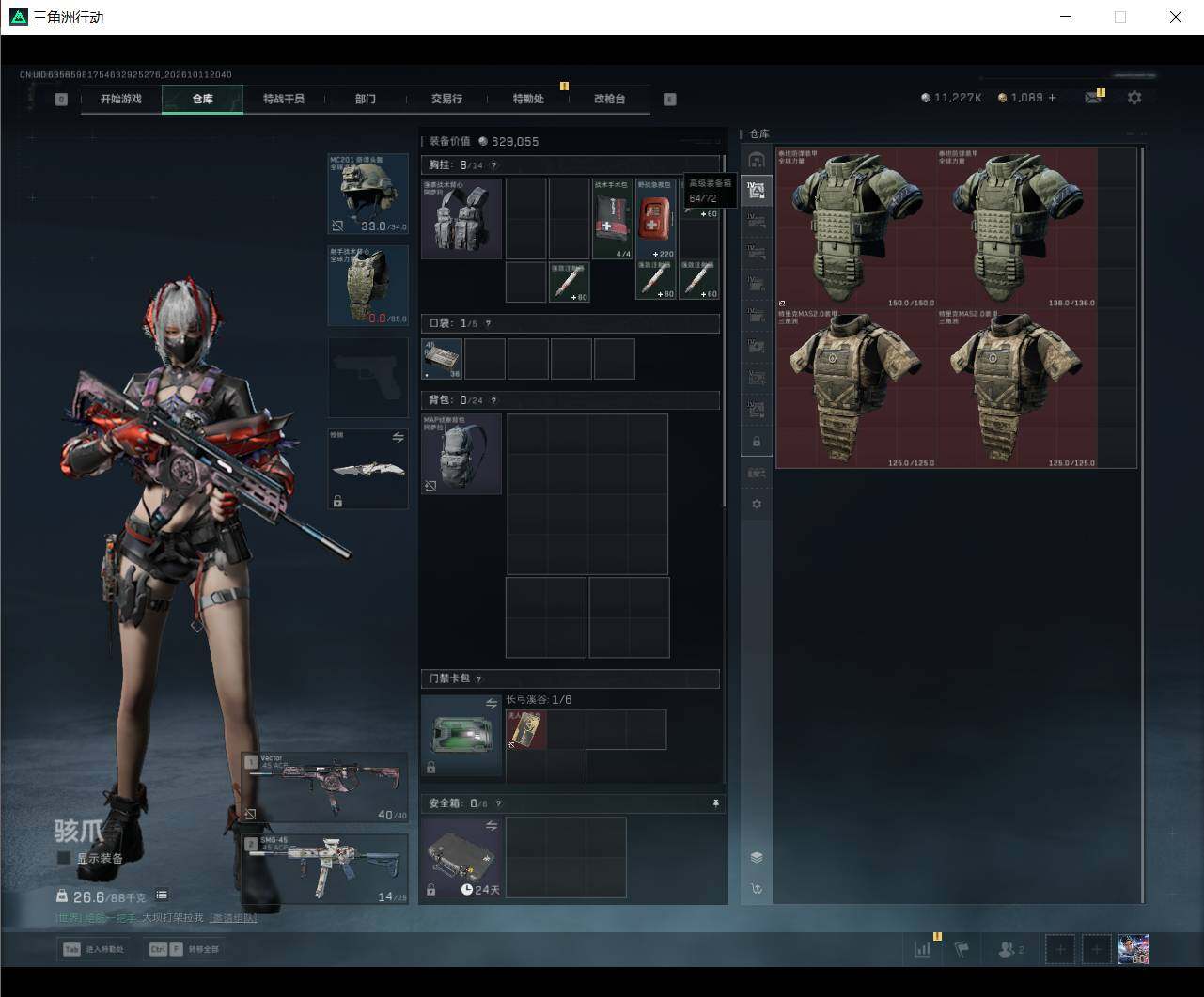This screenshot has width=1204, height=997.
Task: Open the statistics bar chart icon
Action: click(923, 949)
